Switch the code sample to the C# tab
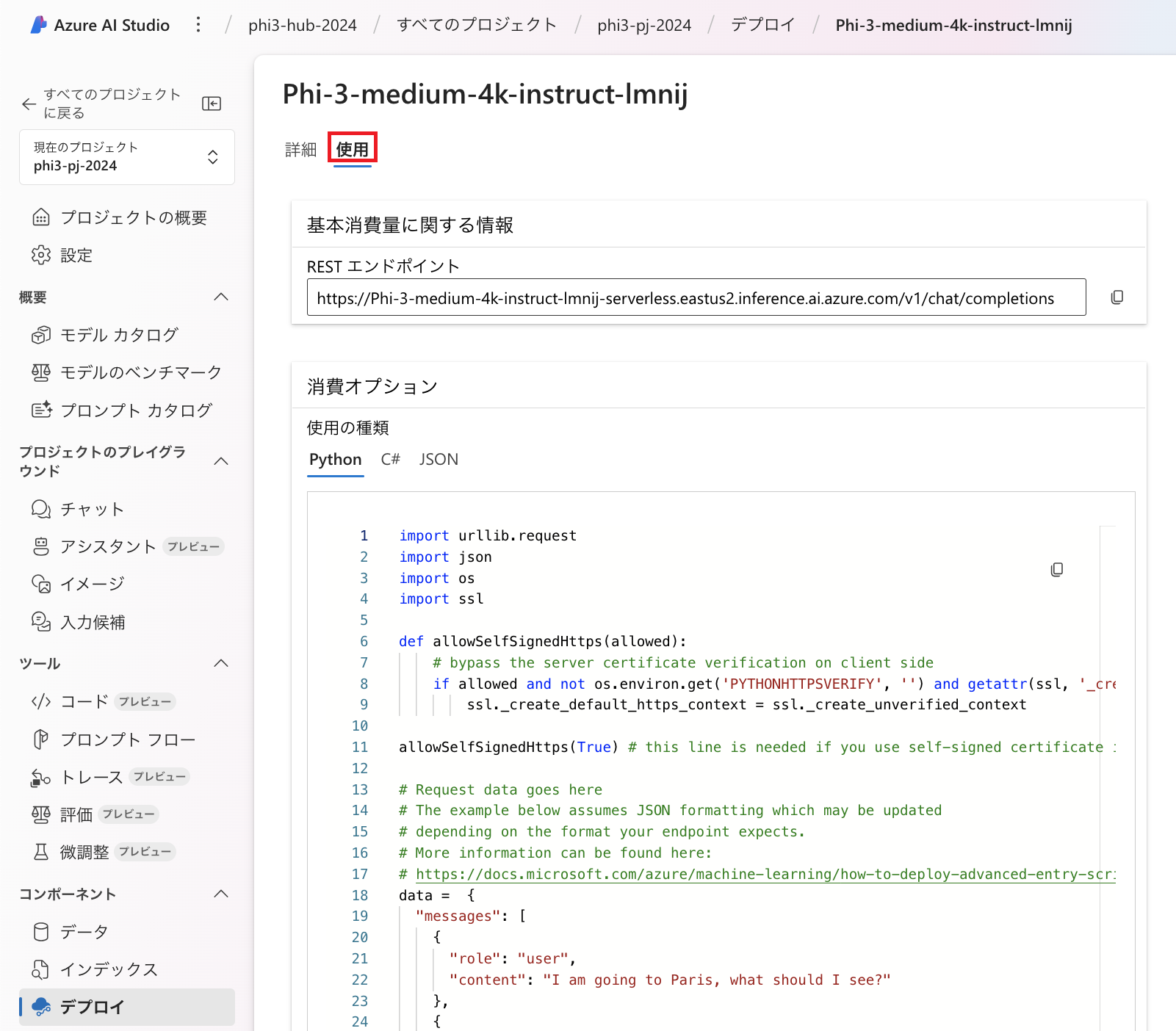 click(x=390, y=460)
